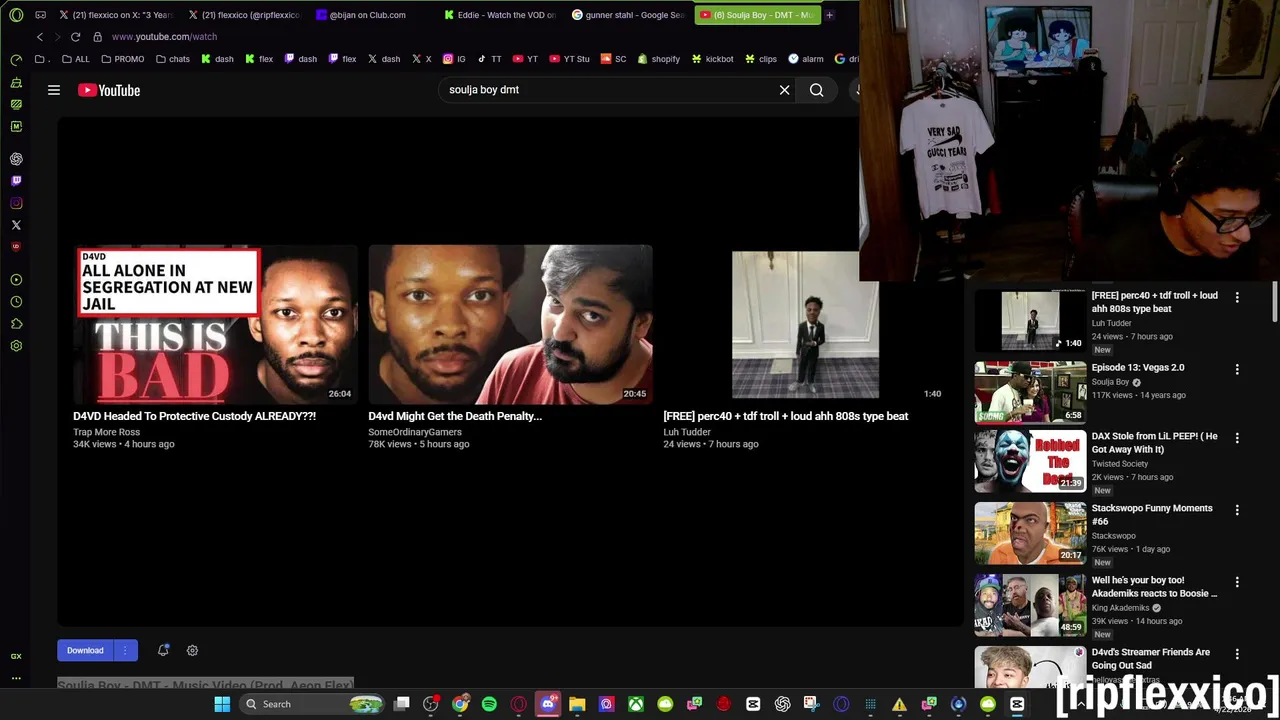Open the kickbot bookmark
This screenshot has height=720, width=1280.
click(712, 59)
